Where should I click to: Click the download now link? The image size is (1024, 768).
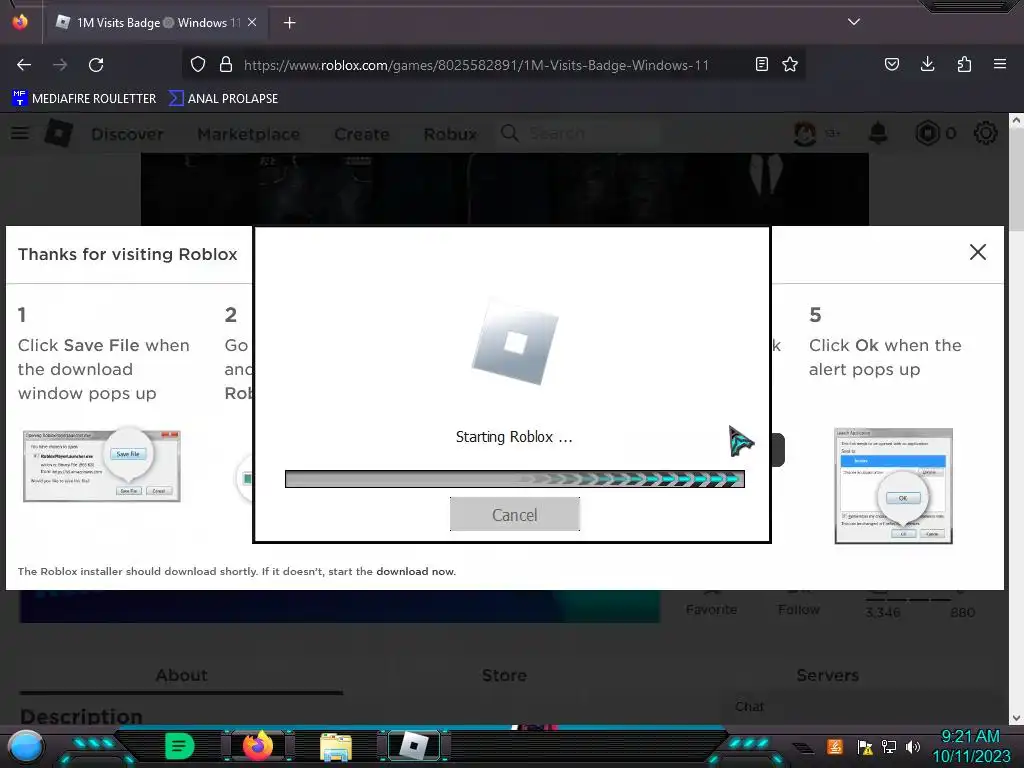point(415,571)
